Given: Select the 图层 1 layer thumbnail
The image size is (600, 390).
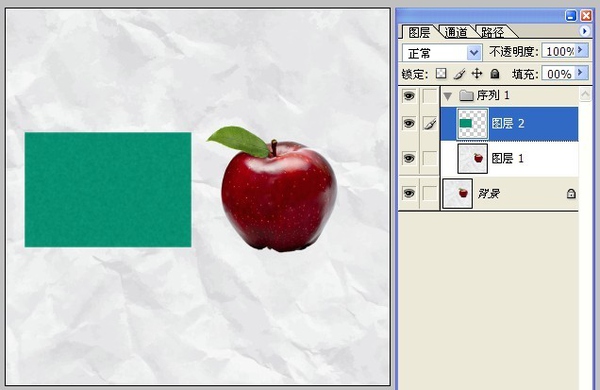Looking at the screenshot, I should (473, 158).
